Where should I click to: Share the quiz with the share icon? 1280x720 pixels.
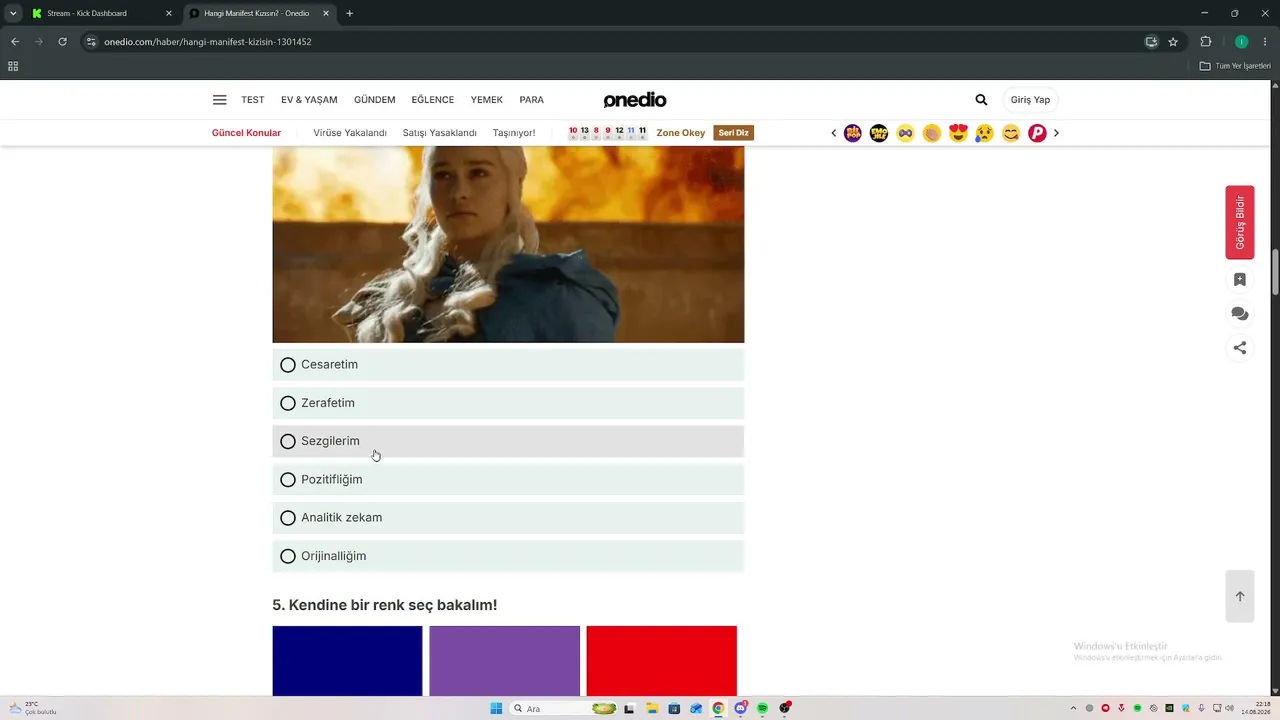click(1240, 348)
